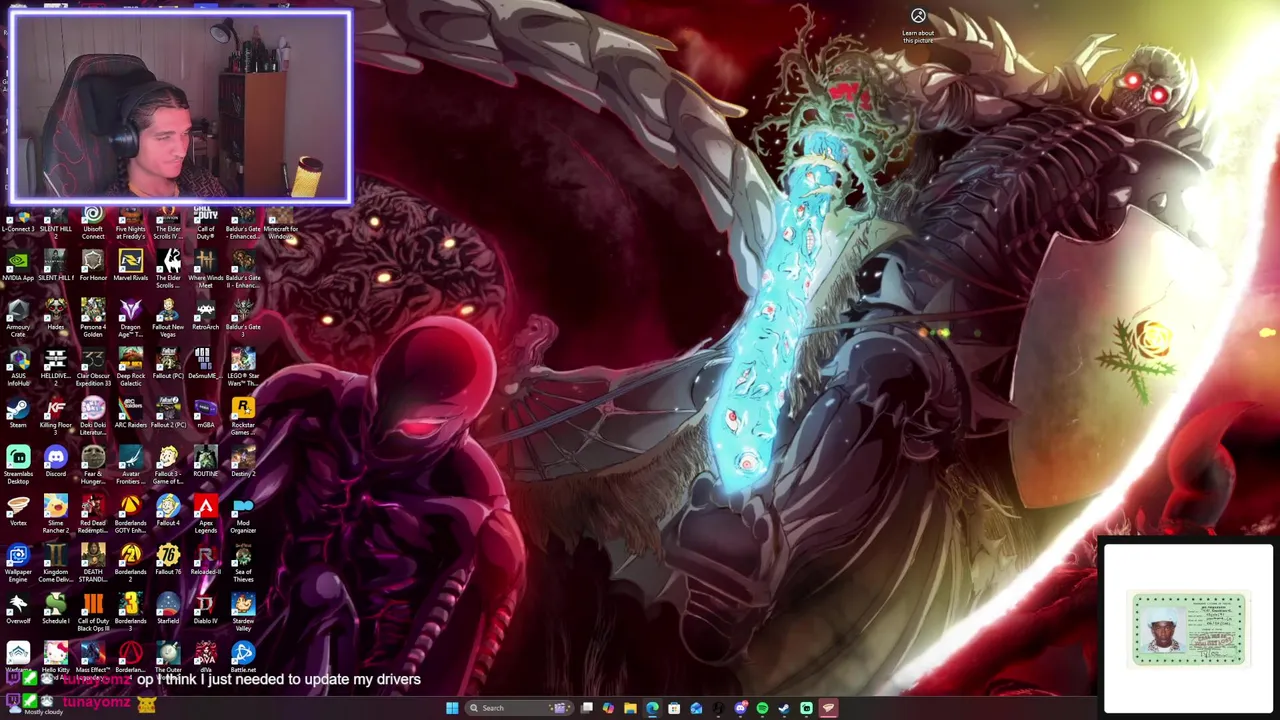Select Clair Obscur Expedition 33 icon
1280x720 pixels.
coord(93,369)
